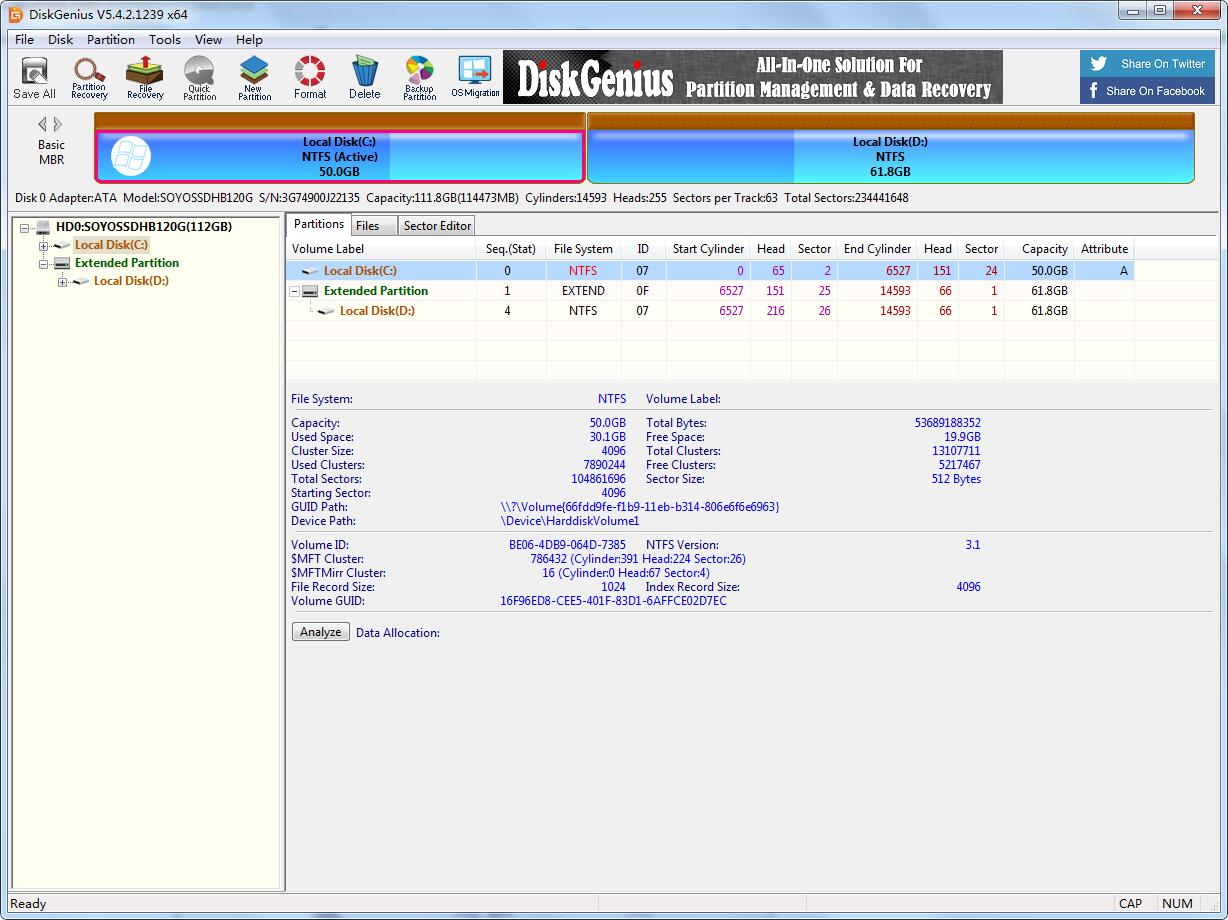Launch the OS Migration tool
Viewport: 1228px width, 920px height.
point(475,78)
